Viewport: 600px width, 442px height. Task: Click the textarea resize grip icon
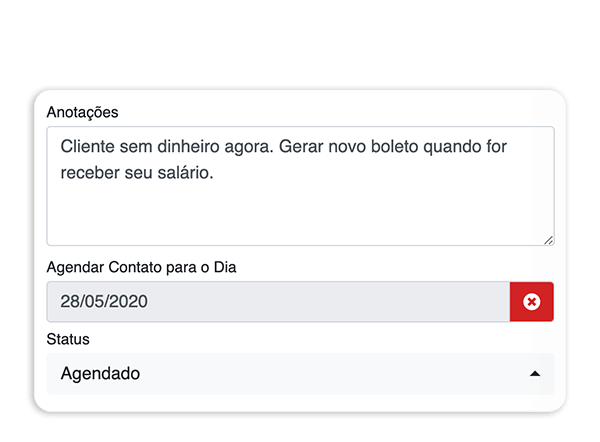pos(549,240)
